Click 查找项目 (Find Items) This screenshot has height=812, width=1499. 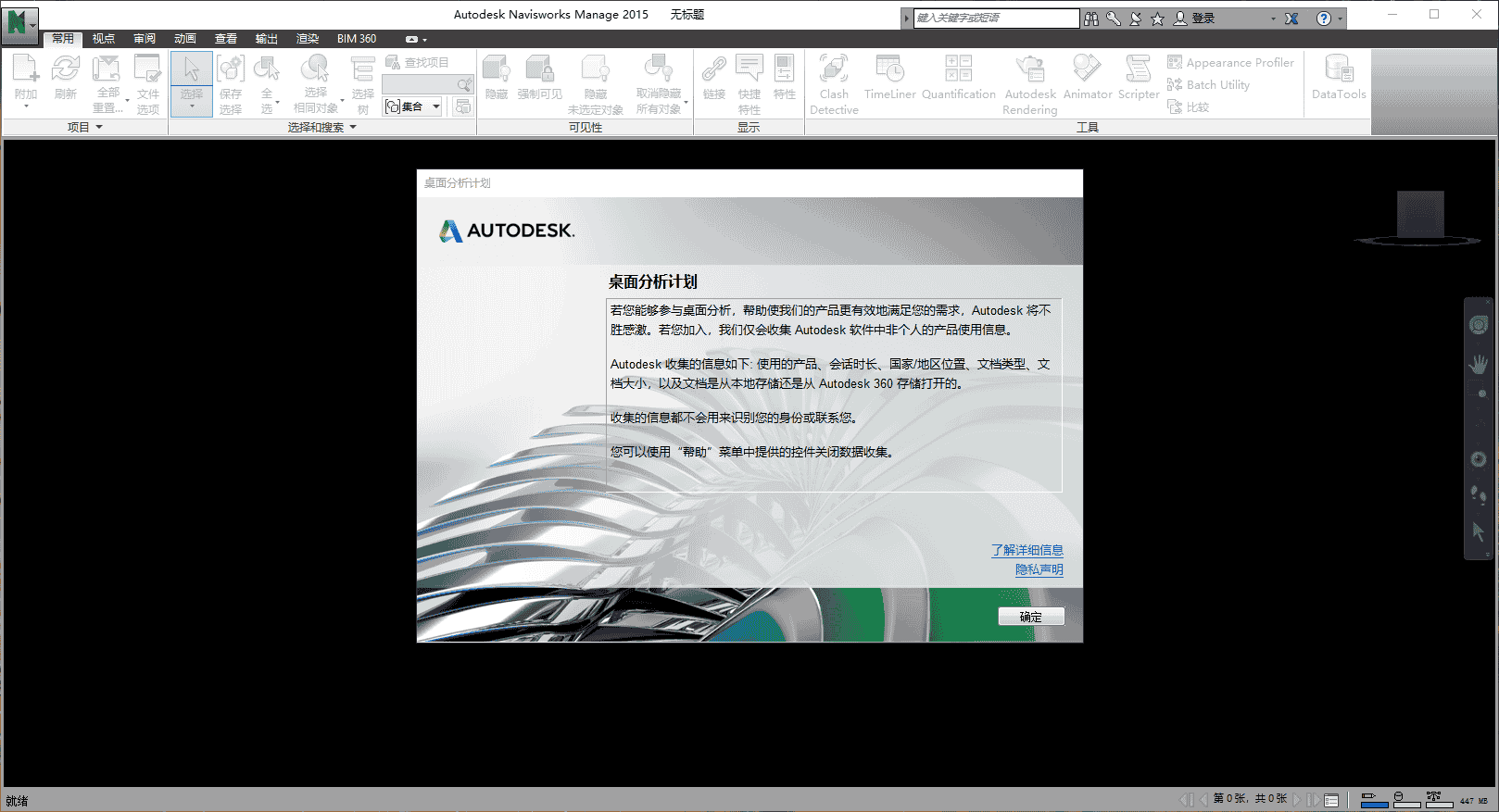pos(417,62)
